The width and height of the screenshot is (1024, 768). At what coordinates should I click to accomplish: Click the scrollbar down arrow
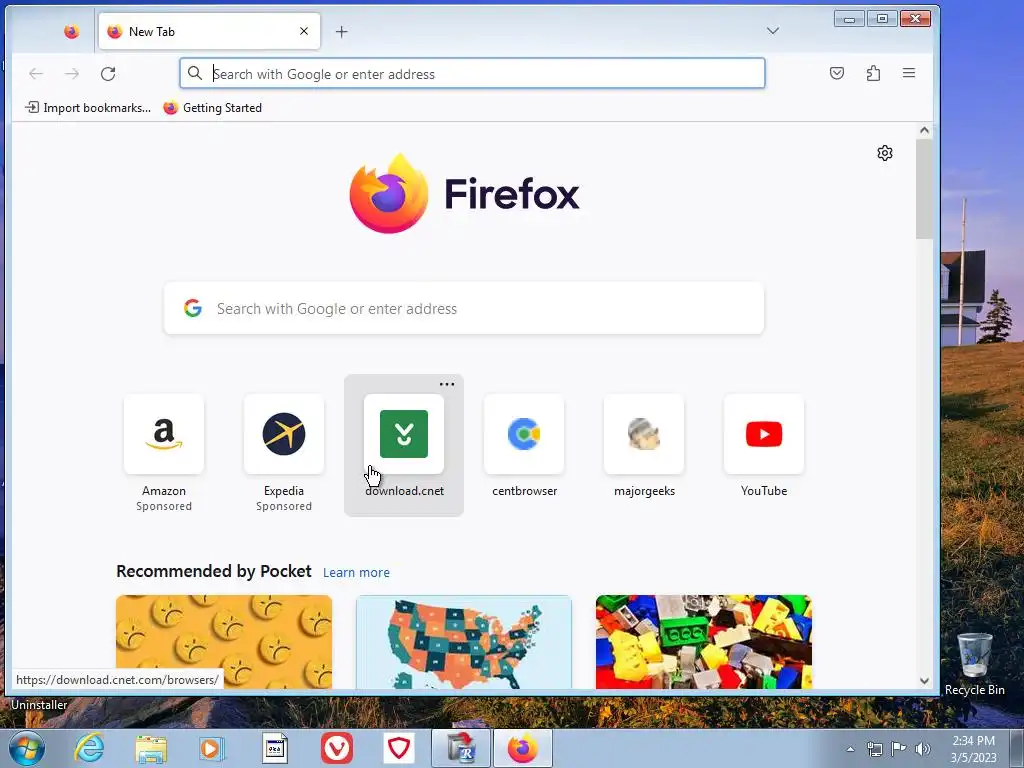pyautogui.click(x=924, y=680)
